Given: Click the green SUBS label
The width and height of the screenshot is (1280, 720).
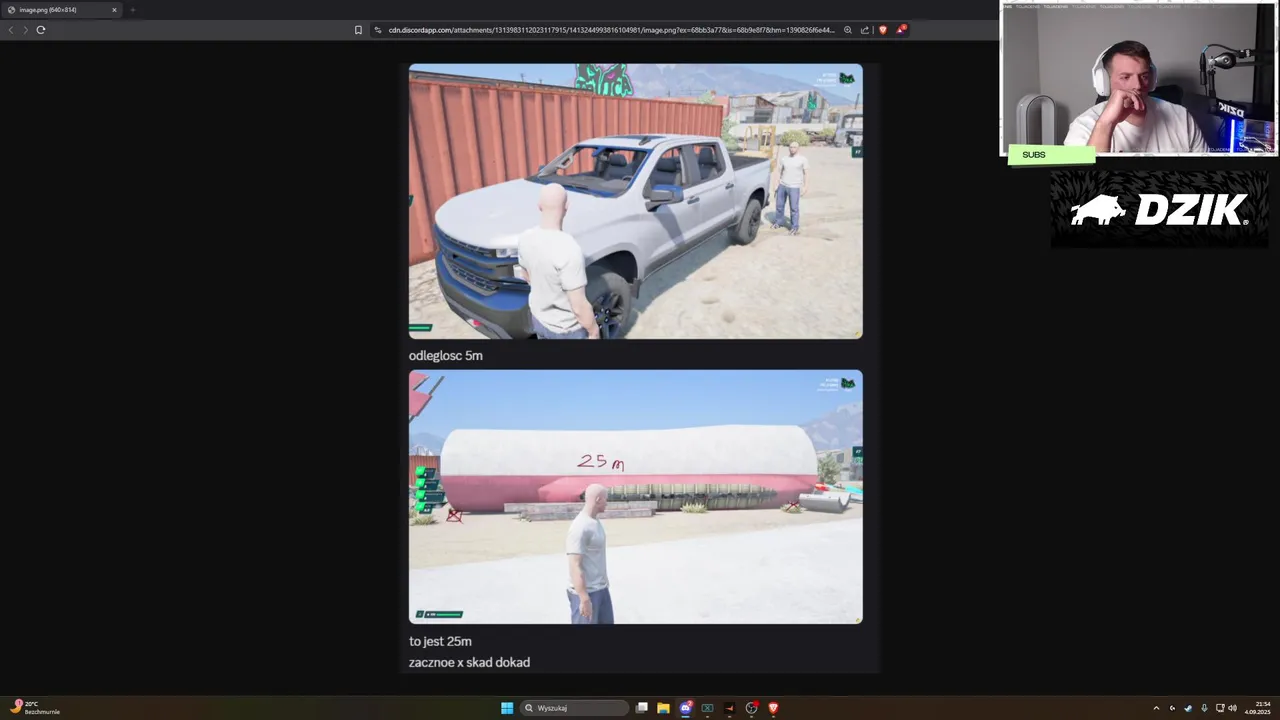Looking at the screenshot, I should (x=1052, y=155).
